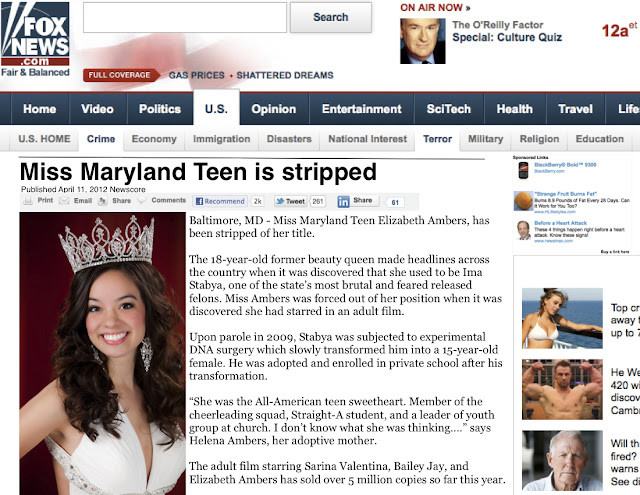Click the Print icon under the headline
640x495 pixels.
[x=28, y=200]
